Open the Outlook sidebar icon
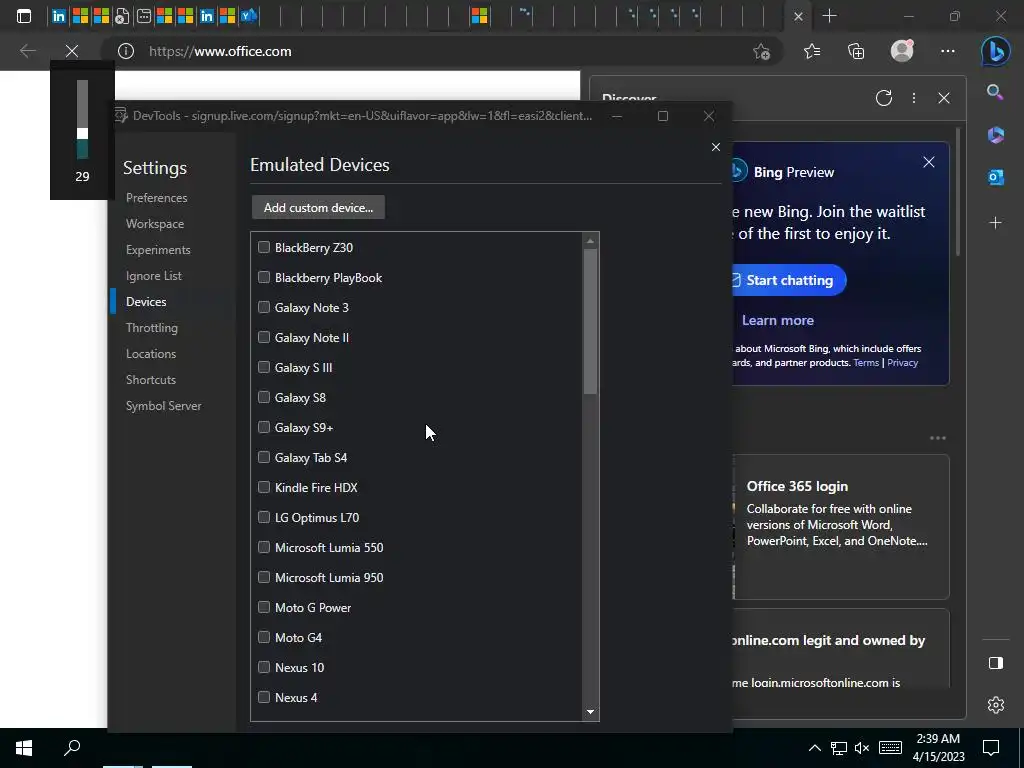Screen dimensions: 1024x768 point(995,177)
